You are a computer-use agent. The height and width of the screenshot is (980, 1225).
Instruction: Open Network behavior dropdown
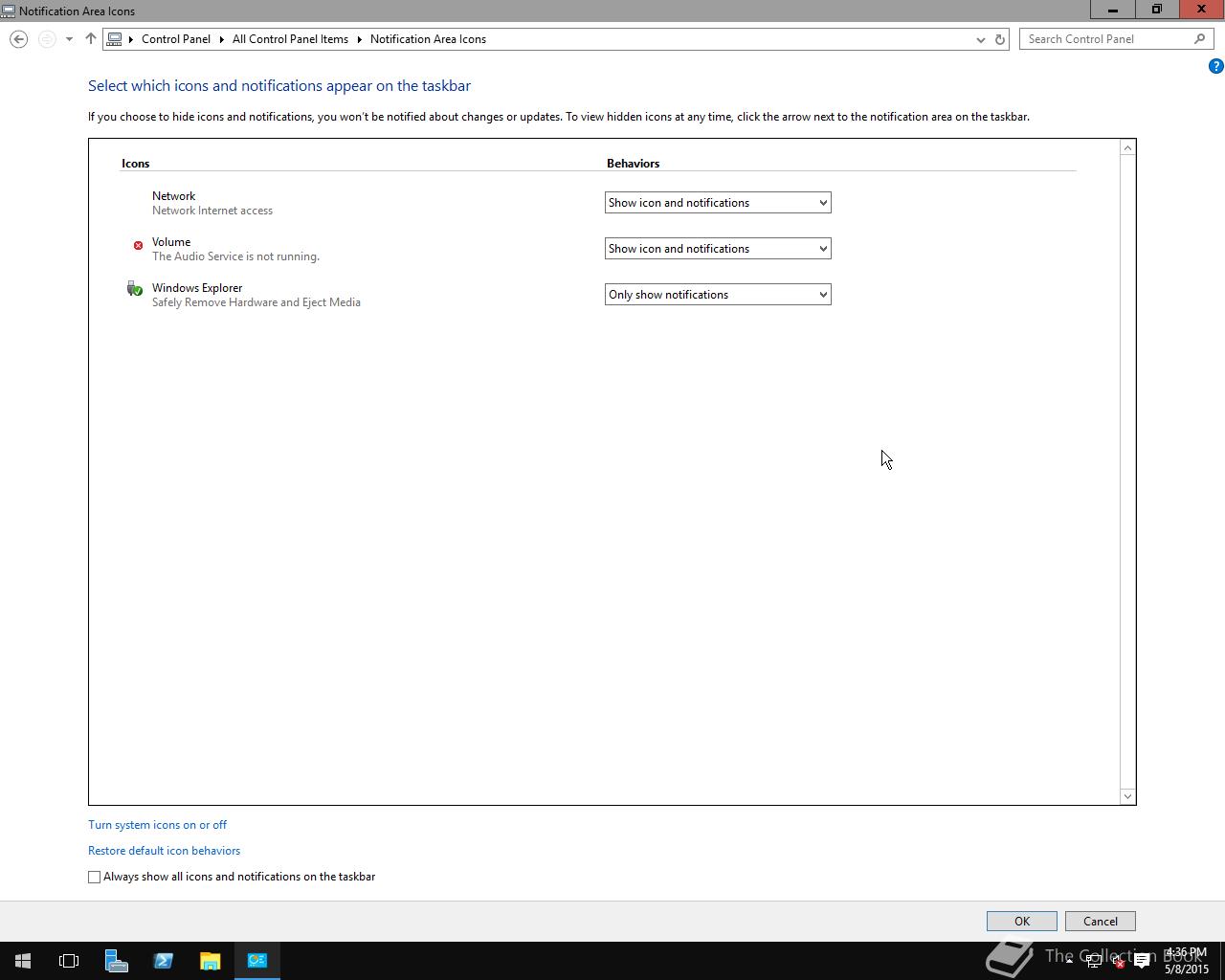point(718,203)
